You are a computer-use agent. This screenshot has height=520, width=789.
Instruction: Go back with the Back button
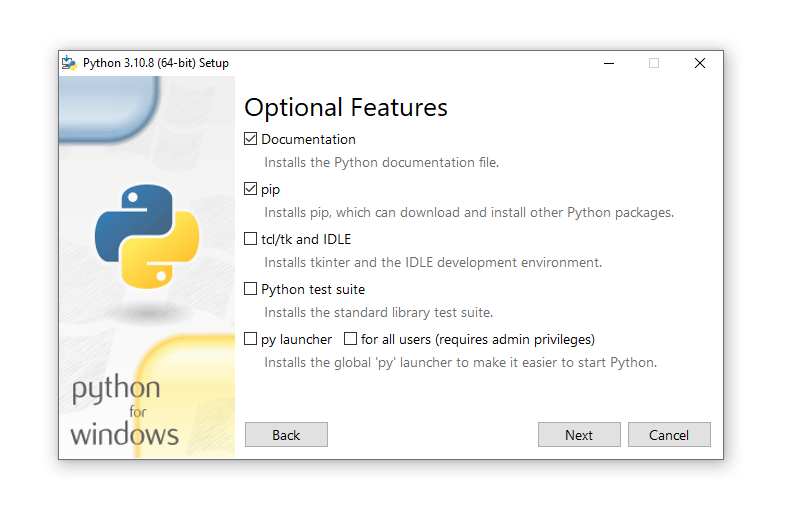(286, 435)
